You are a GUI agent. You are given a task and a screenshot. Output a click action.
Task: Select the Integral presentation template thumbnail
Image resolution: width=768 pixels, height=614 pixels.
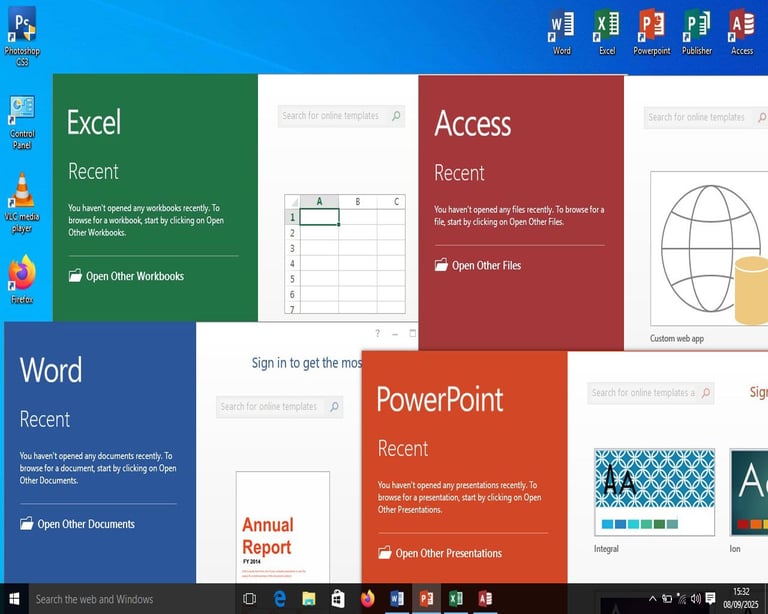click(x=654, y=492)
